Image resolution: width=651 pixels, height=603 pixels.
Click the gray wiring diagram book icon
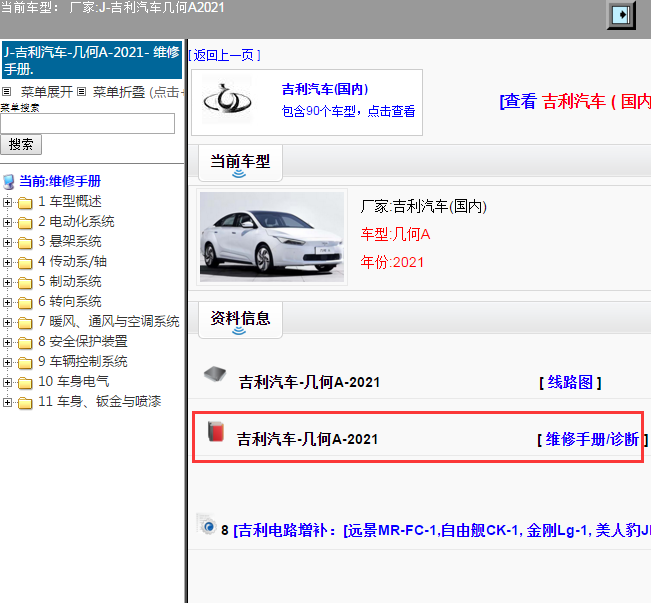coord(215,374)
